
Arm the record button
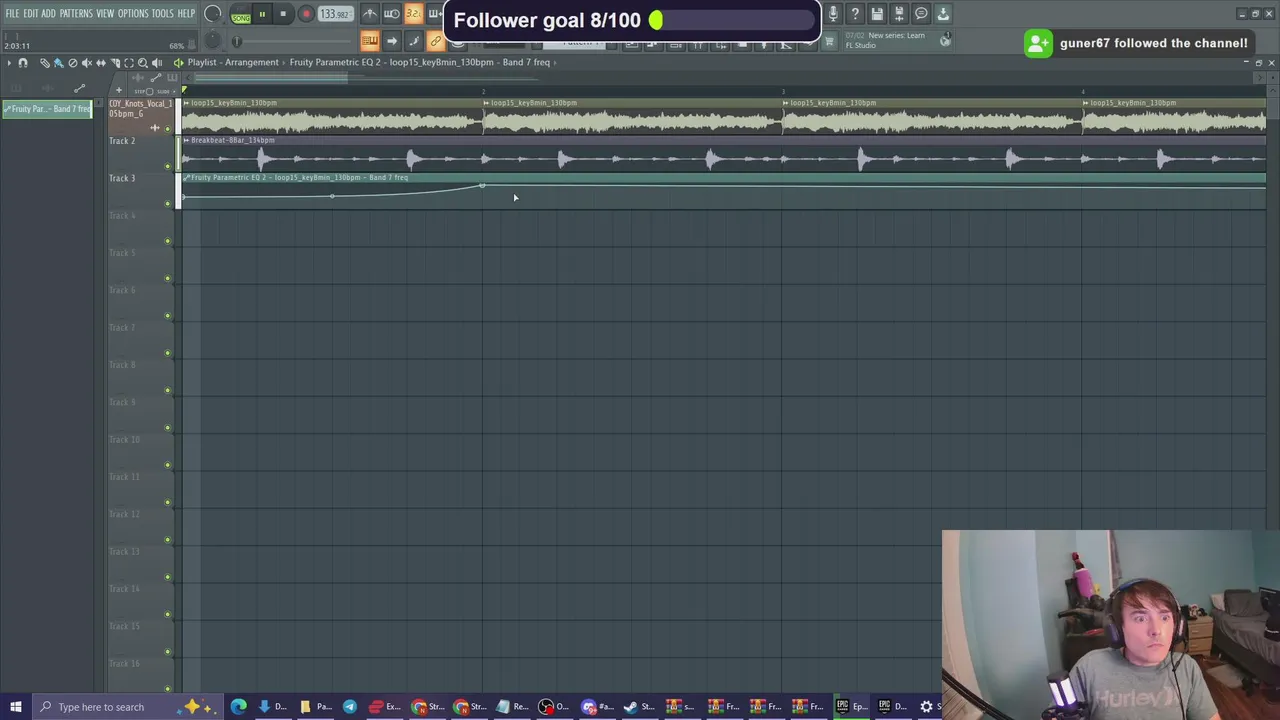(x=306, y=14)
